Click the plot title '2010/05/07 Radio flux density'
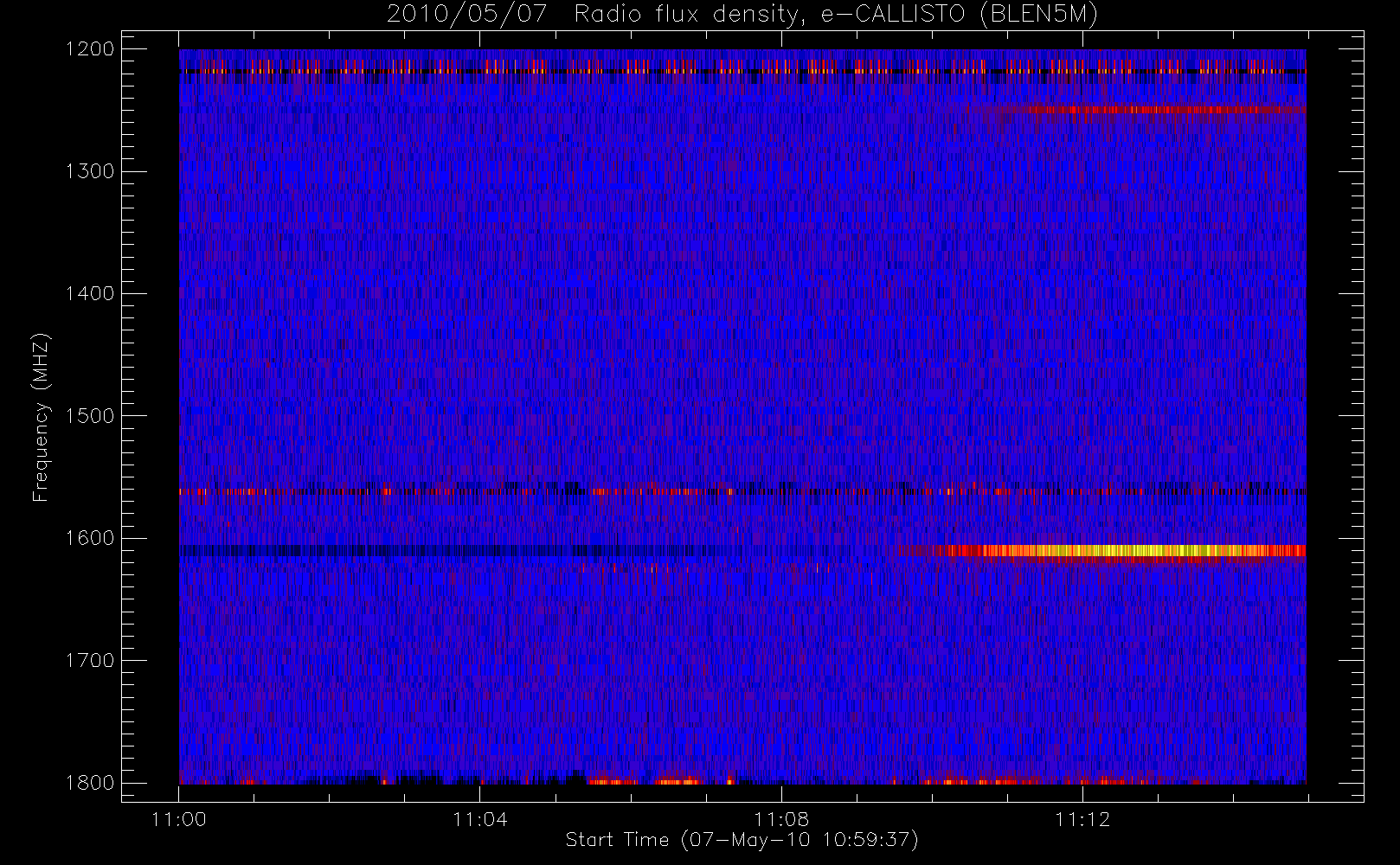 click(x=742, y=15)
